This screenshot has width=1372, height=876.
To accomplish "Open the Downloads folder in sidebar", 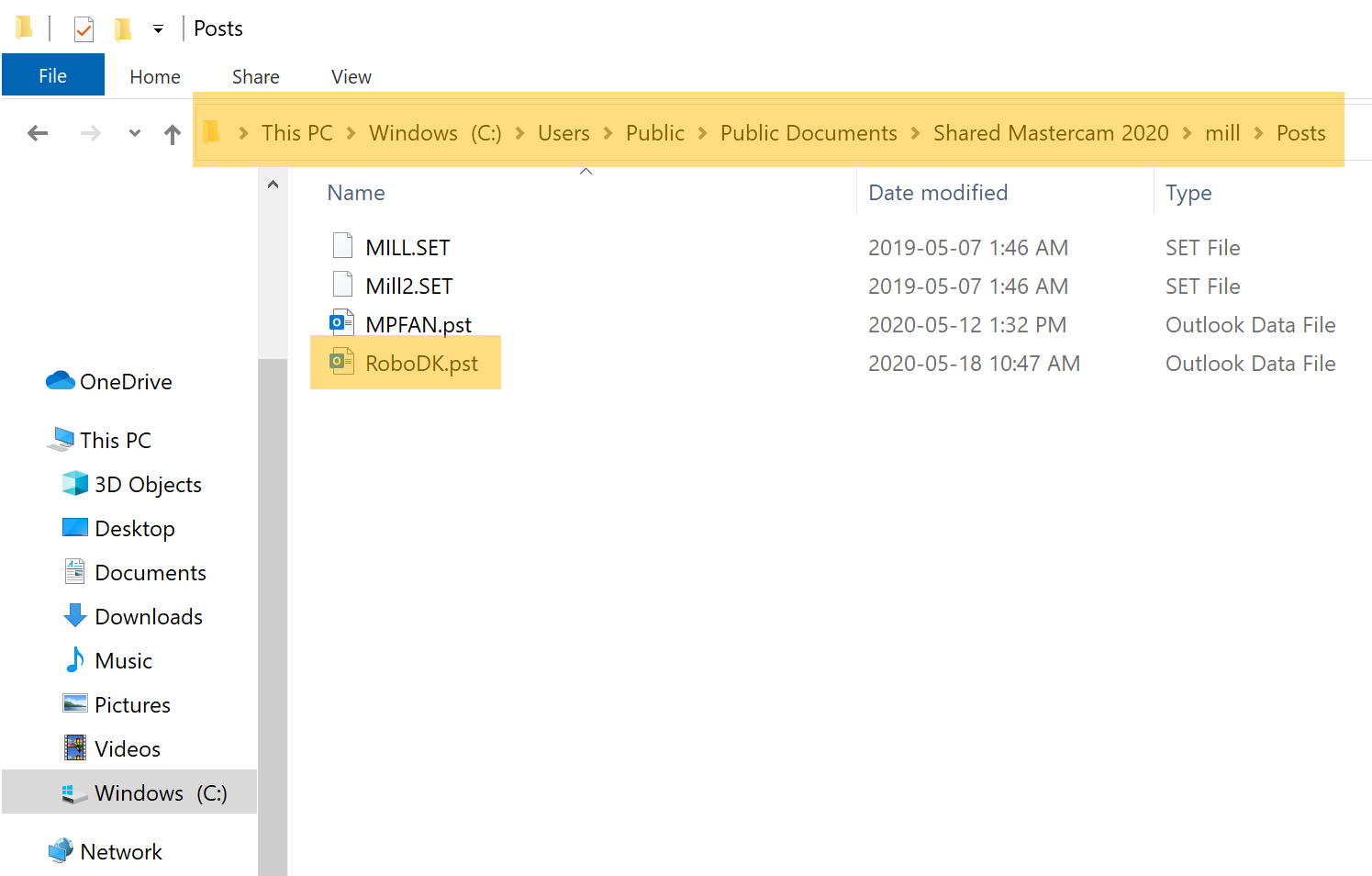I will pos(148,617).
